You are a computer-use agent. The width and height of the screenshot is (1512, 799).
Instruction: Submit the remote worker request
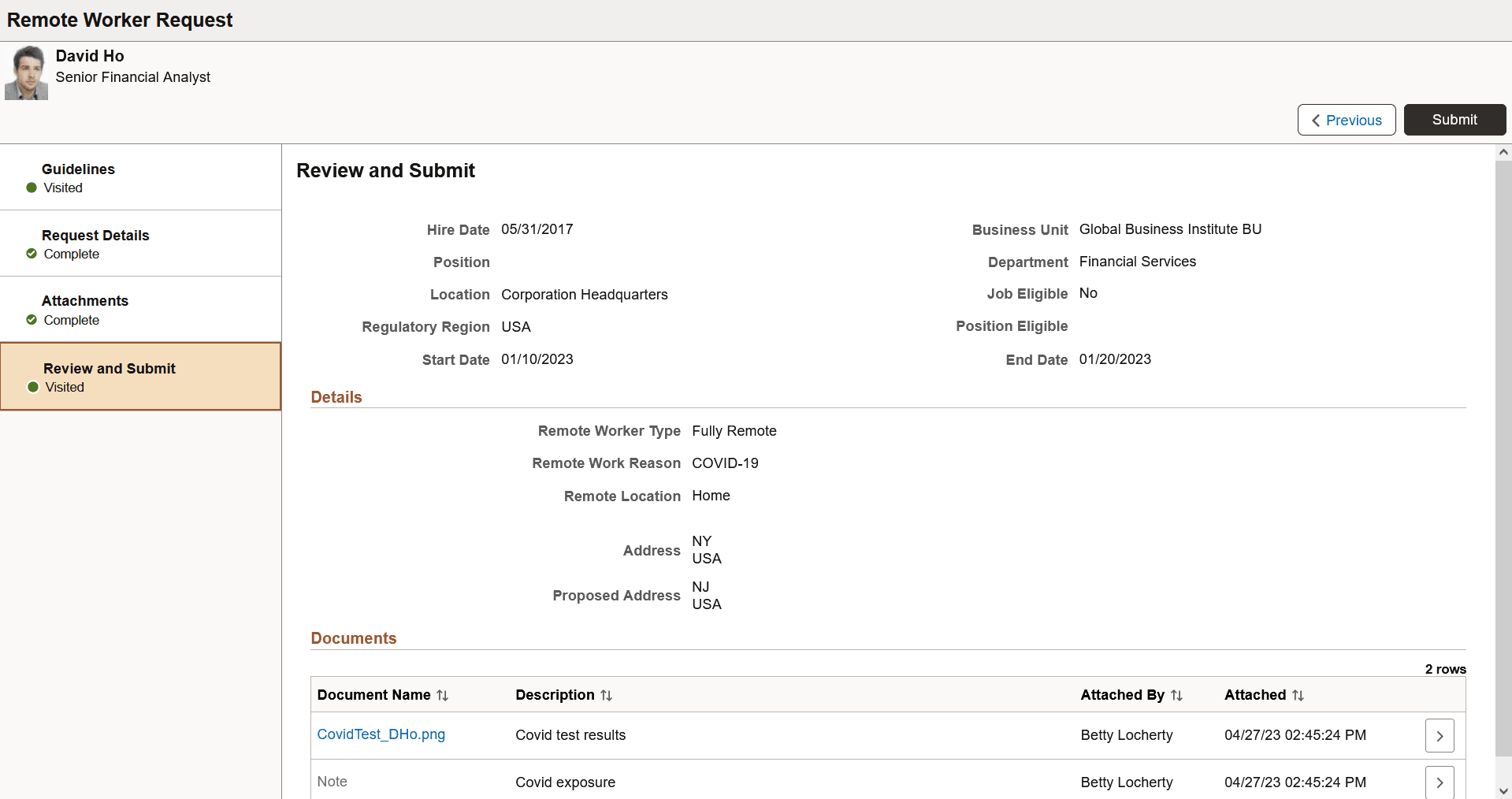click(x=1454, y=120)
